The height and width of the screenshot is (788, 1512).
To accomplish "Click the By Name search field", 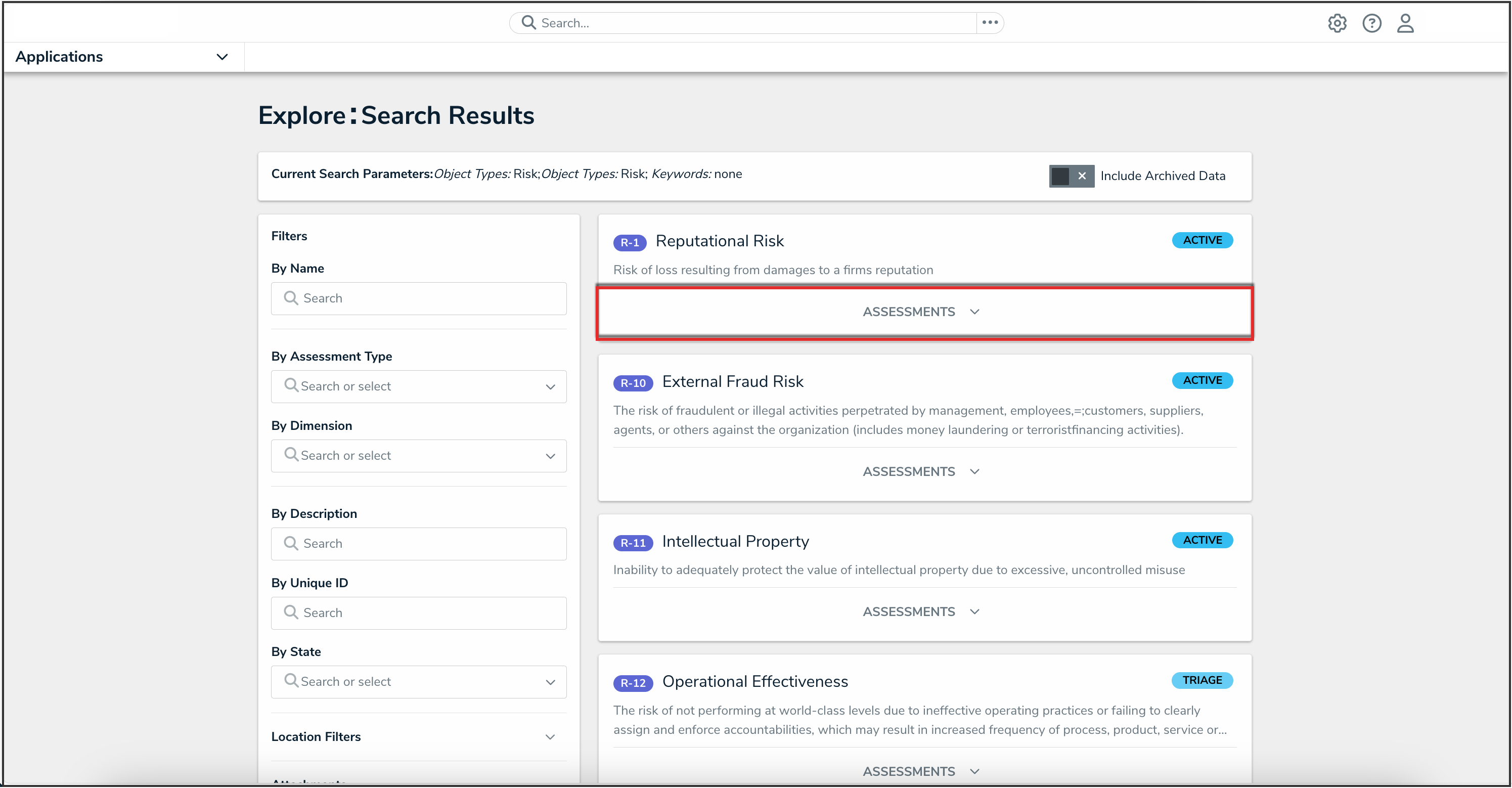I will tap(419, 298).
